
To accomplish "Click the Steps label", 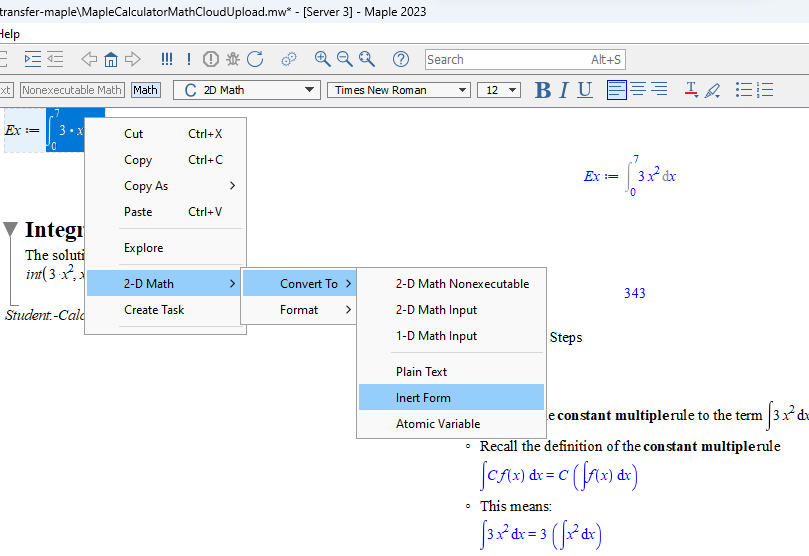I will [565, 337].
